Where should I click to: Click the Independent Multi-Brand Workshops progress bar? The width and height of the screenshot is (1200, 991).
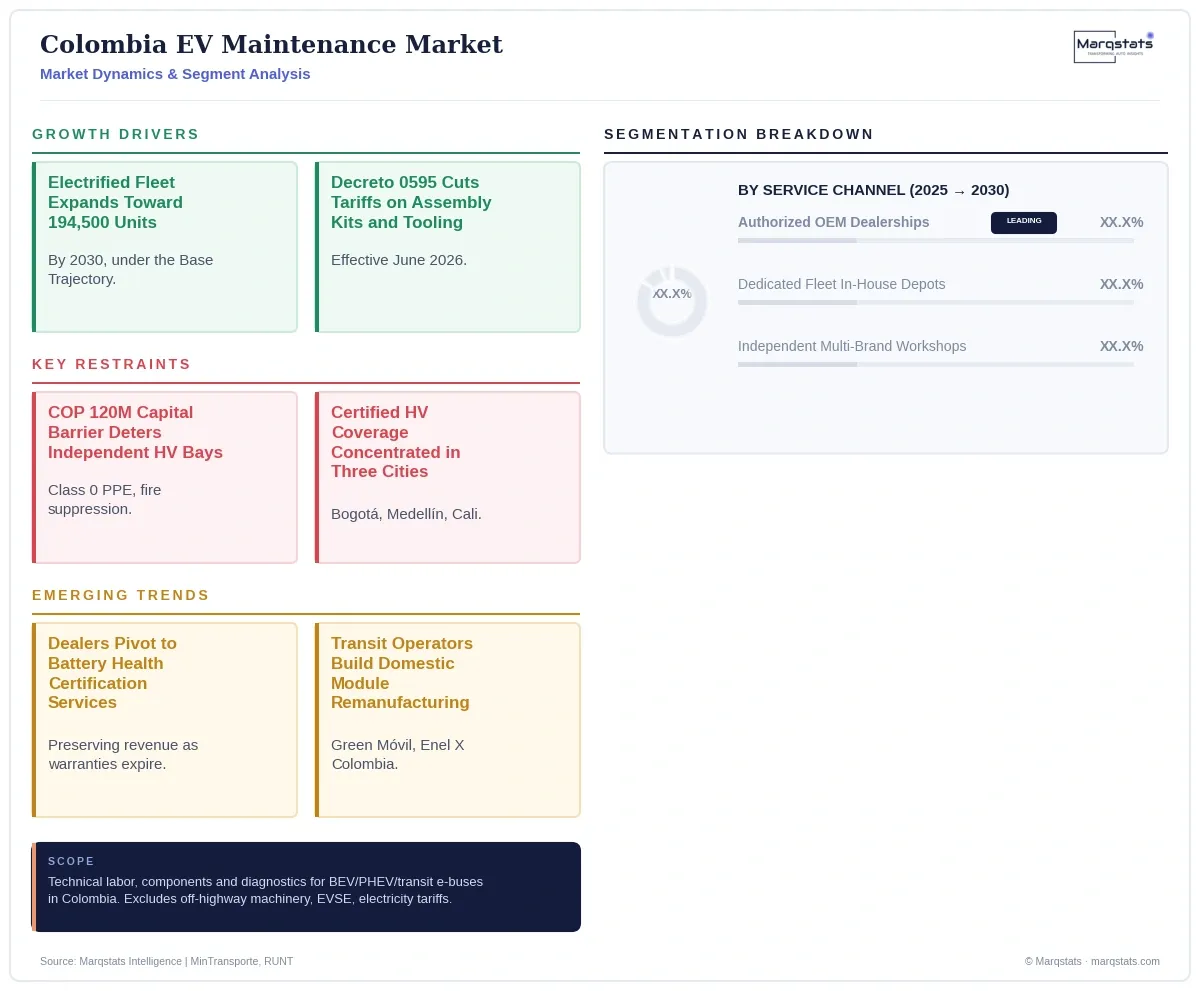pyautogui.click(x=936, y=364)
